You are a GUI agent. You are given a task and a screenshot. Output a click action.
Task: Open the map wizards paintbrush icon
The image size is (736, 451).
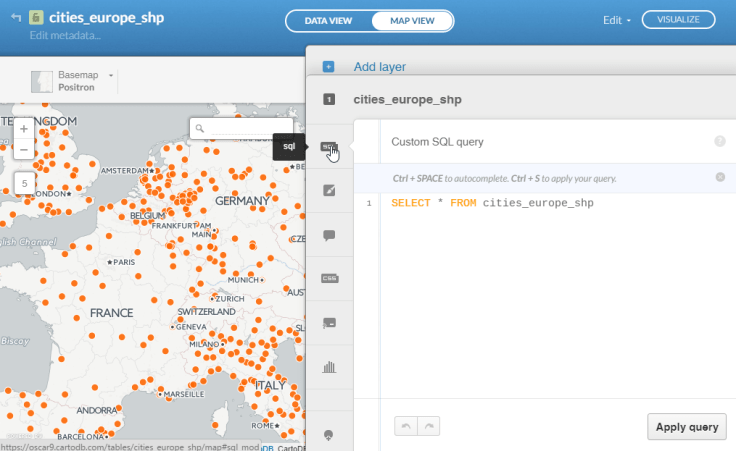coord(329,191)
